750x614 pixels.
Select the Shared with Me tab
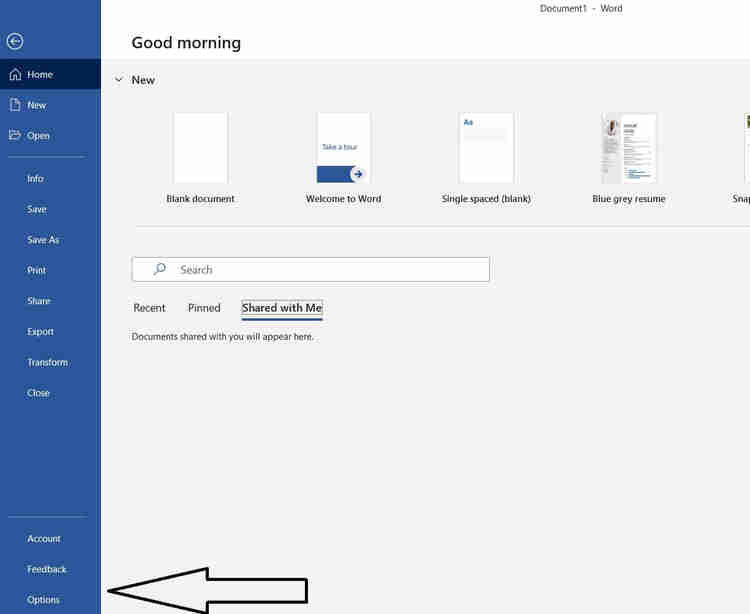282,308
